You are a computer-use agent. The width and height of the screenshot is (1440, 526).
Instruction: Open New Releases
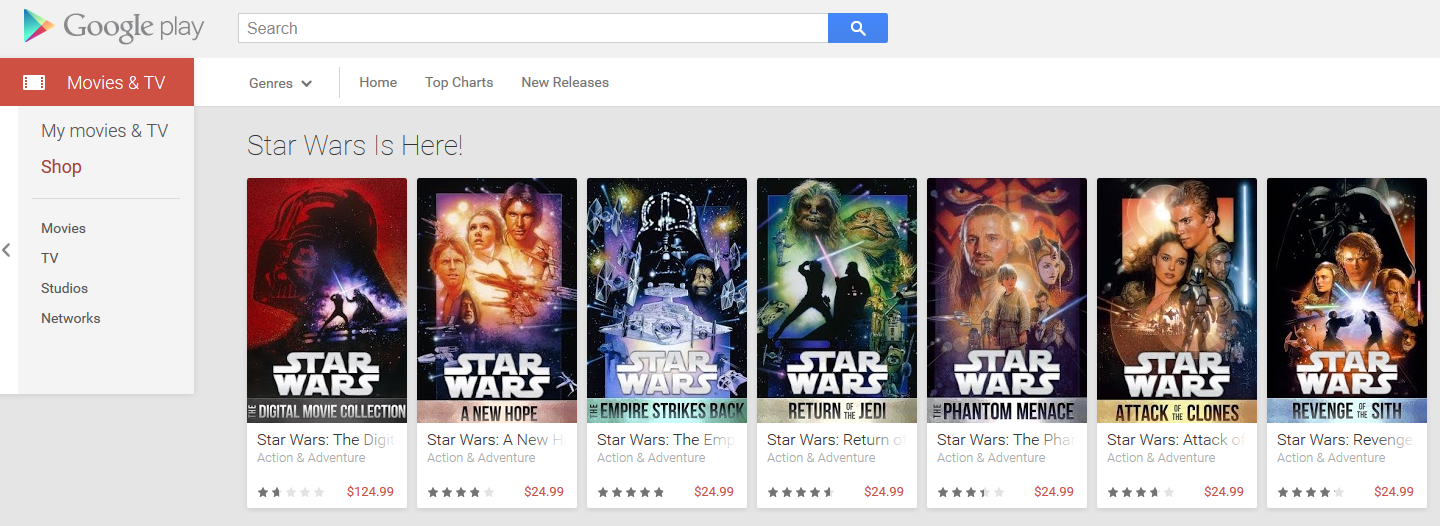point(565,82)
